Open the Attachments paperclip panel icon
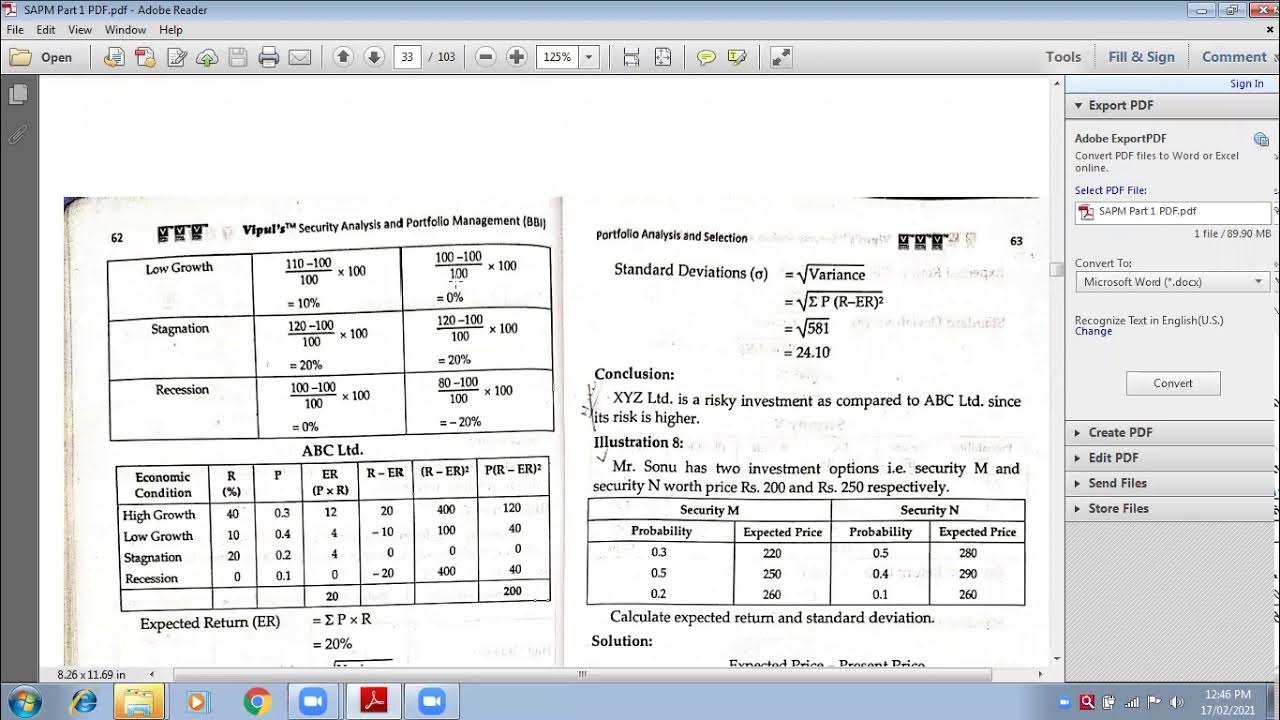The width and height of the screenshot is (1280, 720). point(18,133)
